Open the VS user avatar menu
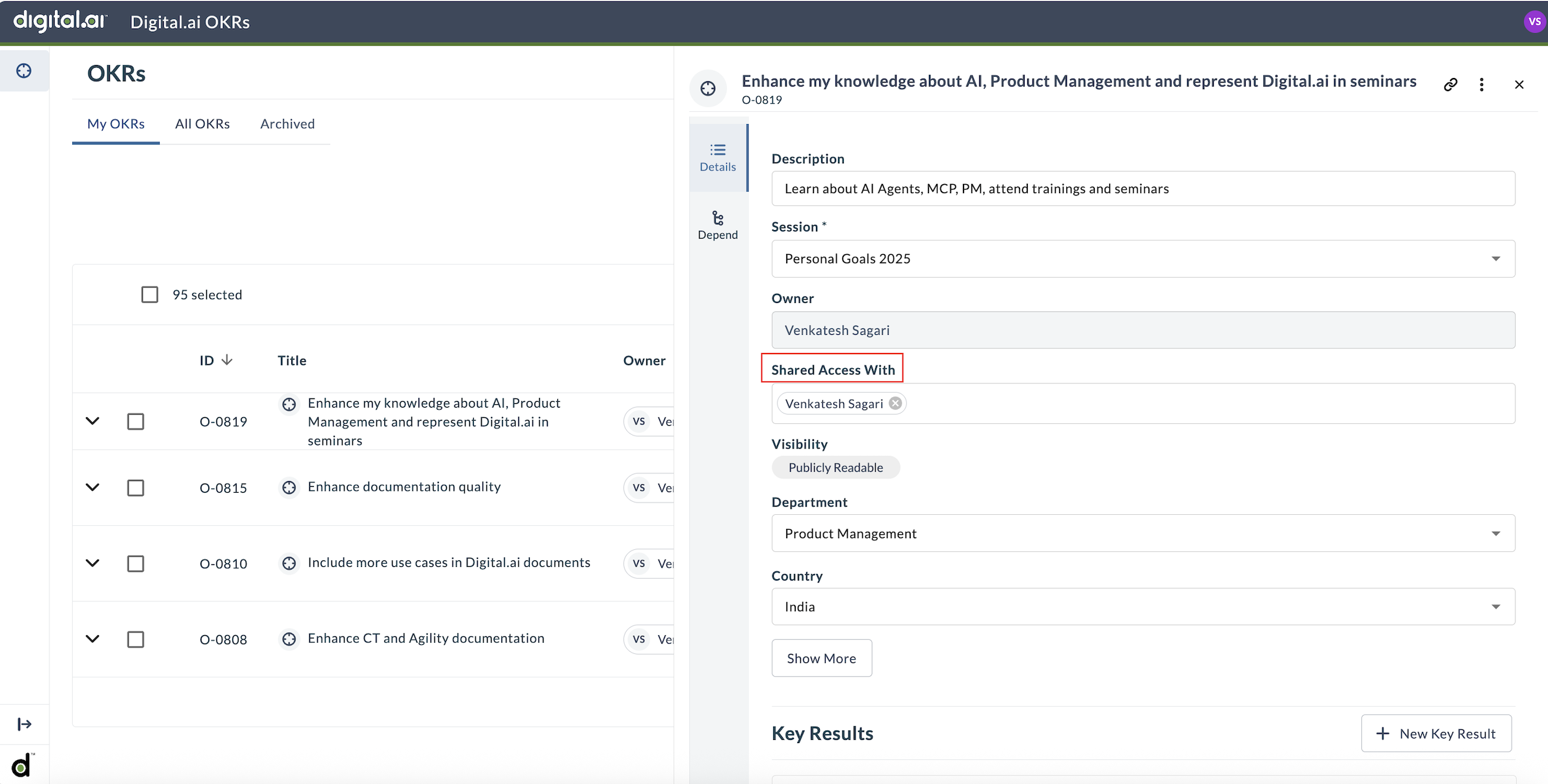 click(1534, 21)
